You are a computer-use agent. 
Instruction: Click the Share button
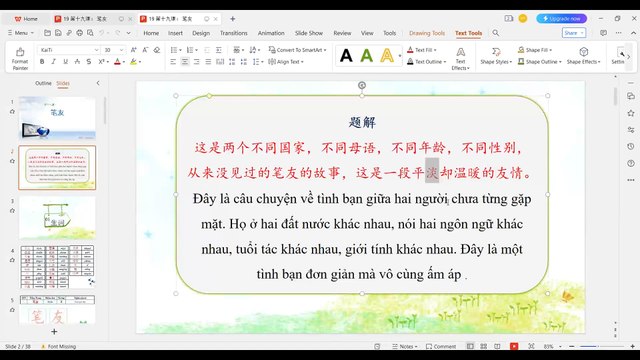tap(574, 33)
